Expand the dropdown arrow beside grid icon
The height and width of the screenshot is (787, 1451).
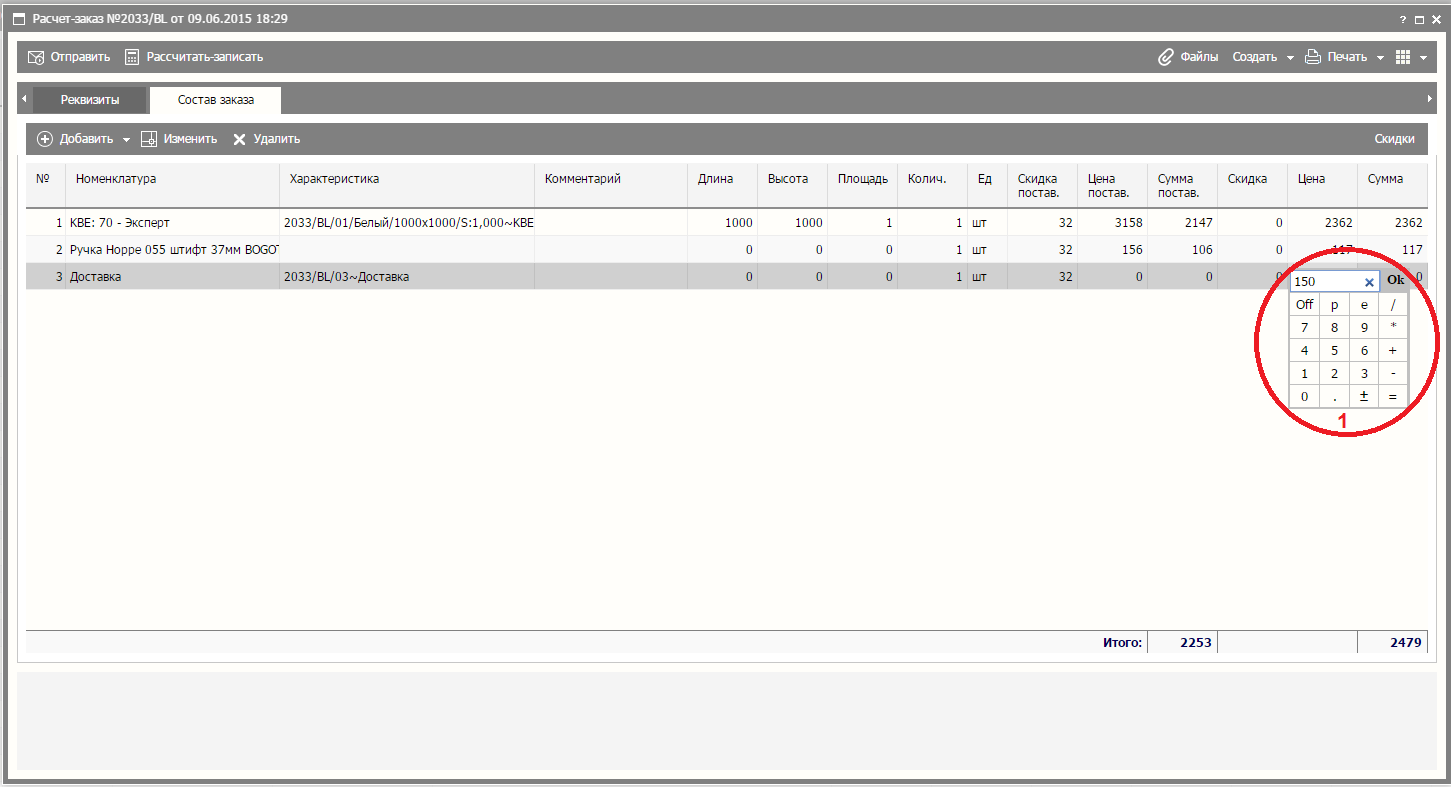(x=1423, y=58)
